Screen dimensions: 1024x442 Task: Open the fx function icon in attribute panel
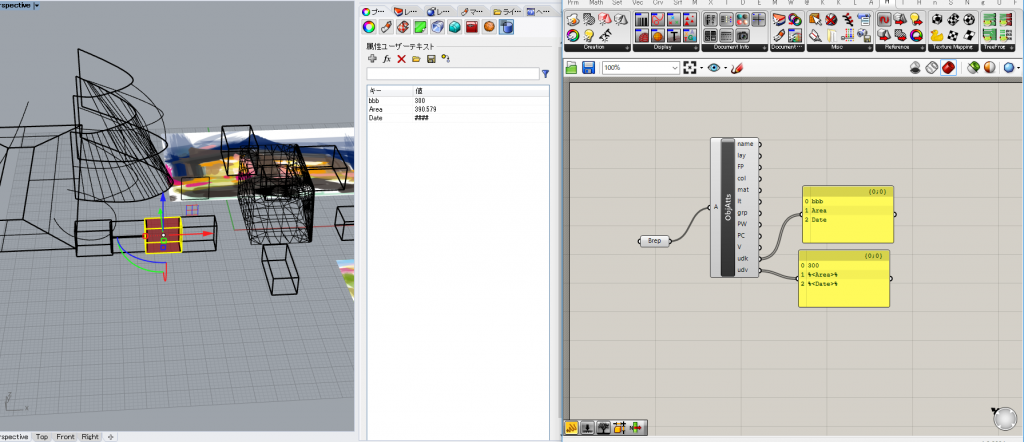pos(387,59)
